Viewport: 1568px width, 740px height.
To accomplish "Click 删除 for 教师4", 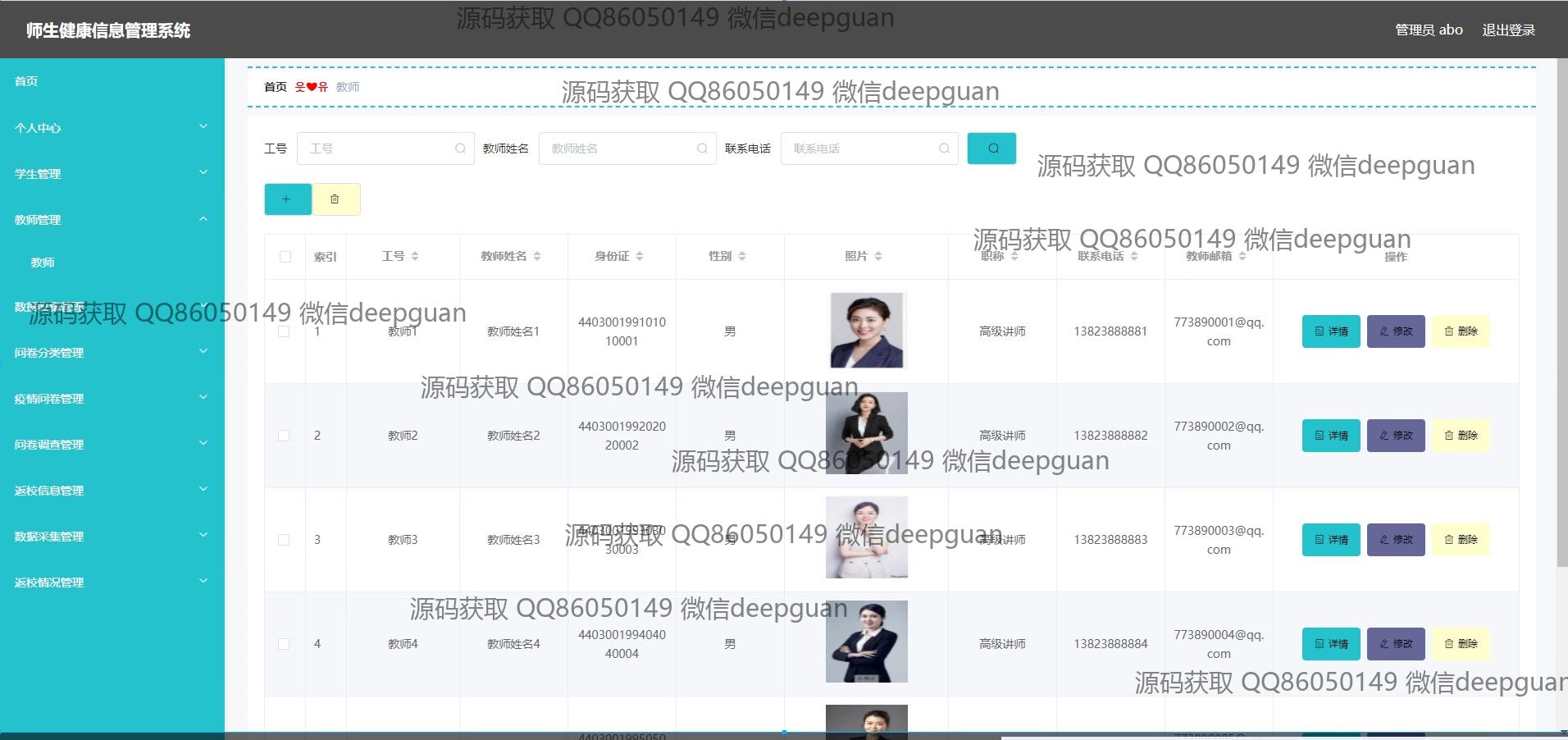I will coord(1461,644).
